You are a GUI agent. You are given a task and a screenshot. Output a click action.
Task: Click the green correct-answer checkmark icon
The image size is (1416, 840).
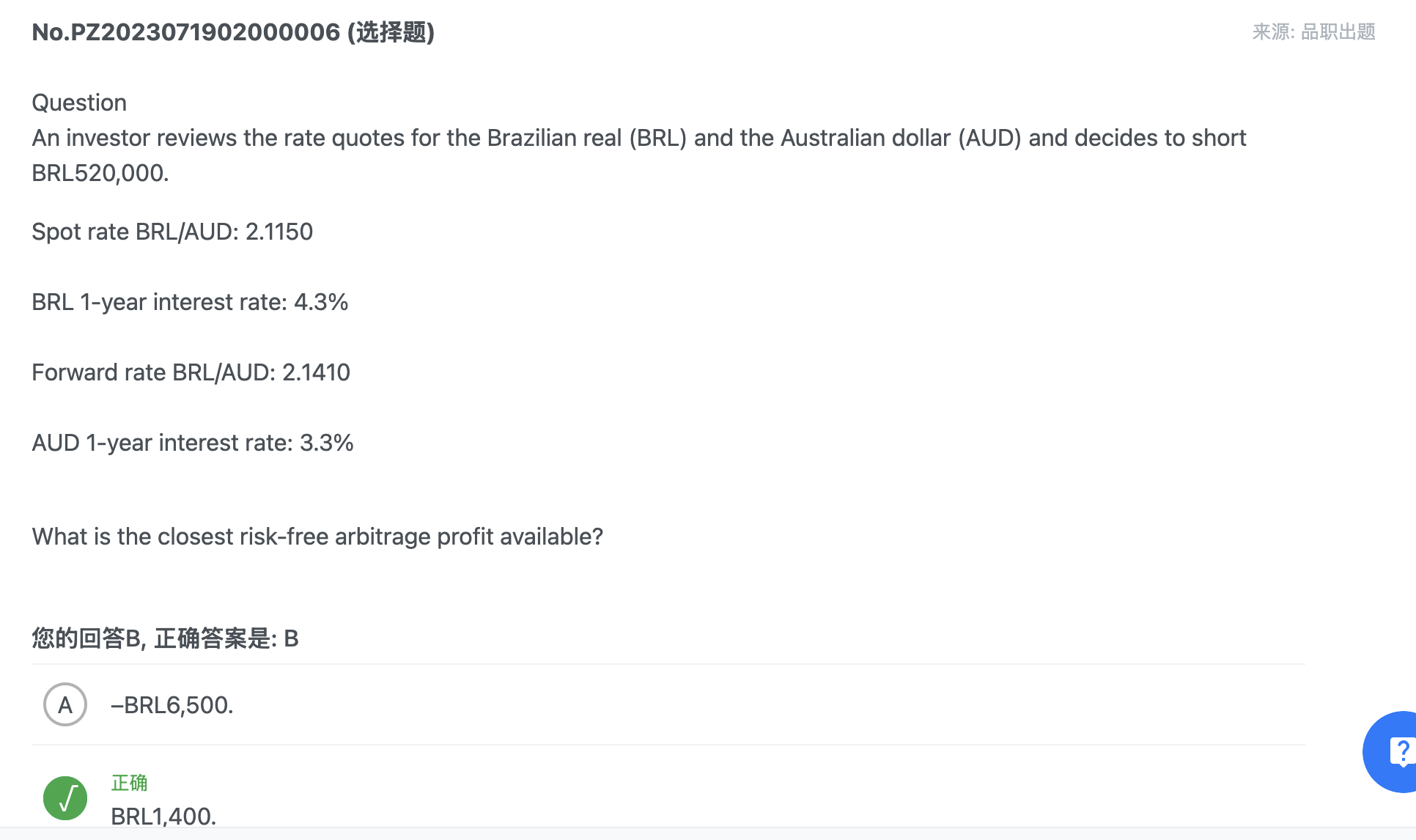[65, 798]
